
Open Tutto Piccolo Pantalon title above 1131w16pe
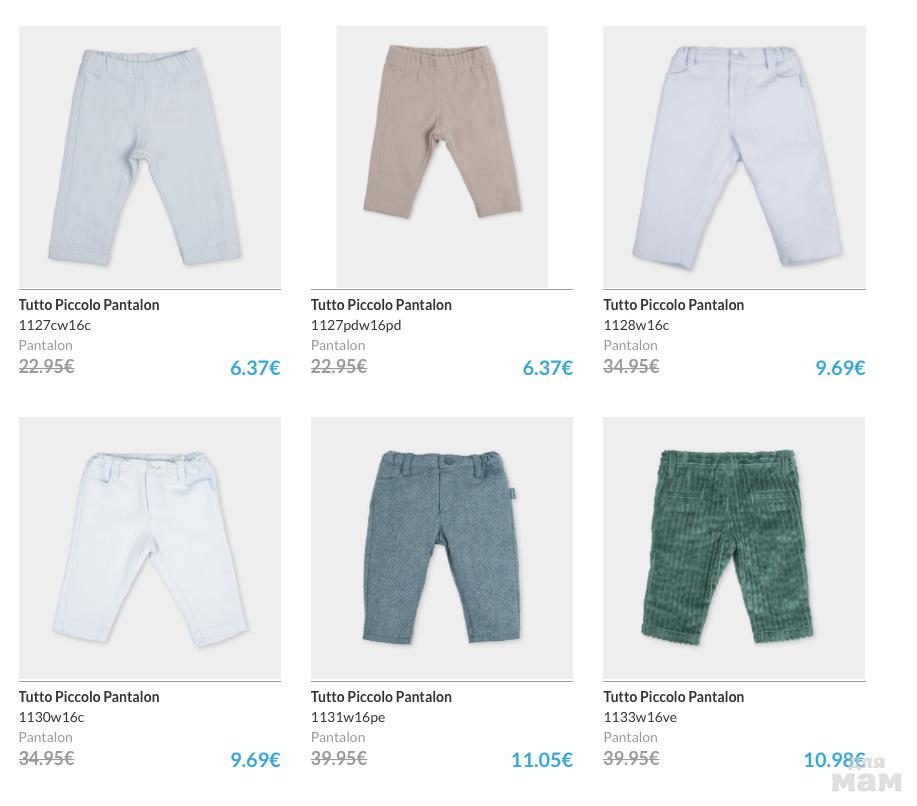pyautogui.click(x=381, y=697)
